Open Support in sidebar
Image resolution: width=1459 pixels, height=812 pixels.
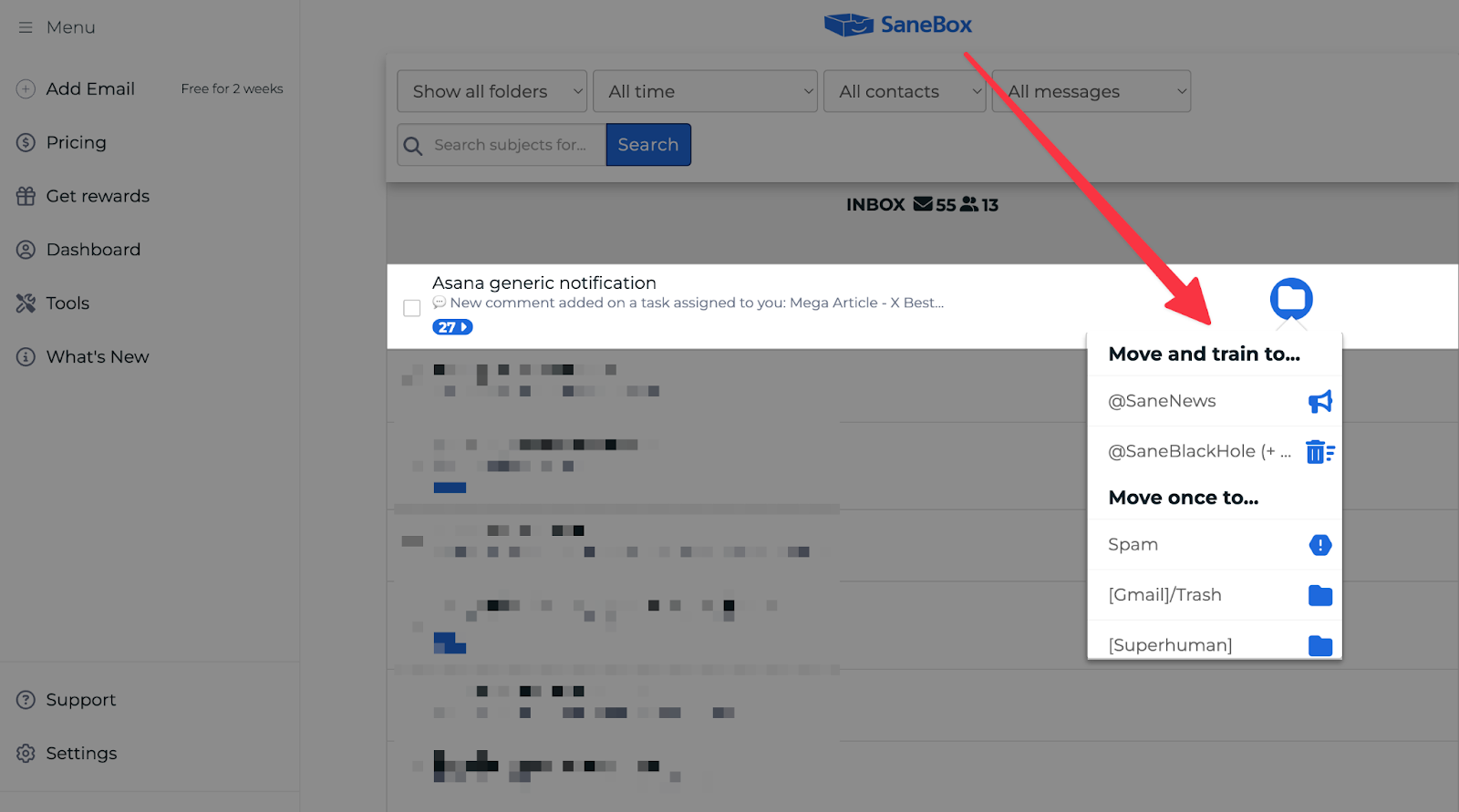tap(81, 700)
